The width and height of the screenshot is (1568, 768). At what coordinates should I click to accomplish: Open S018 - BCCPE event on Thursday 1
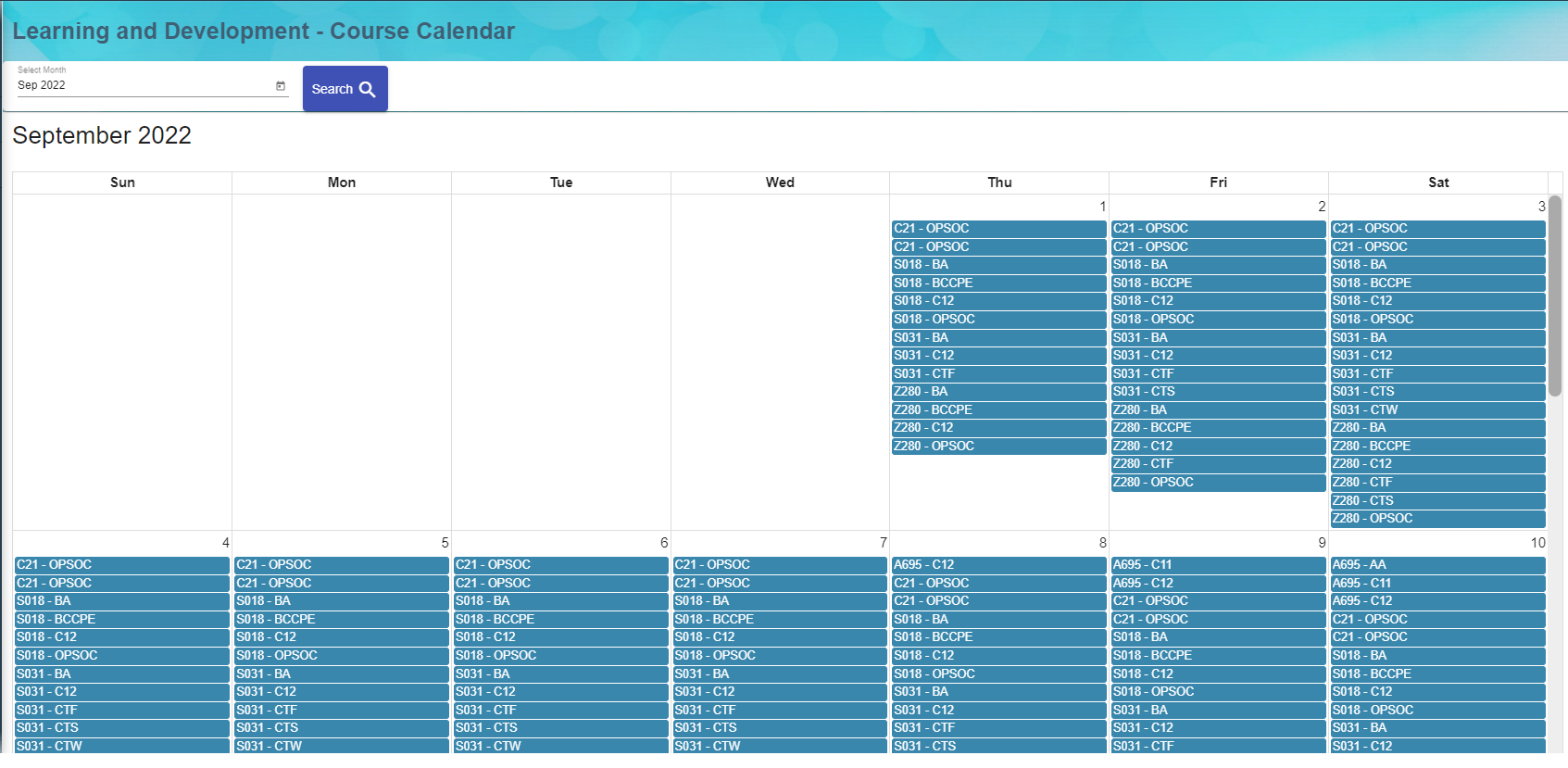point(998,283)
